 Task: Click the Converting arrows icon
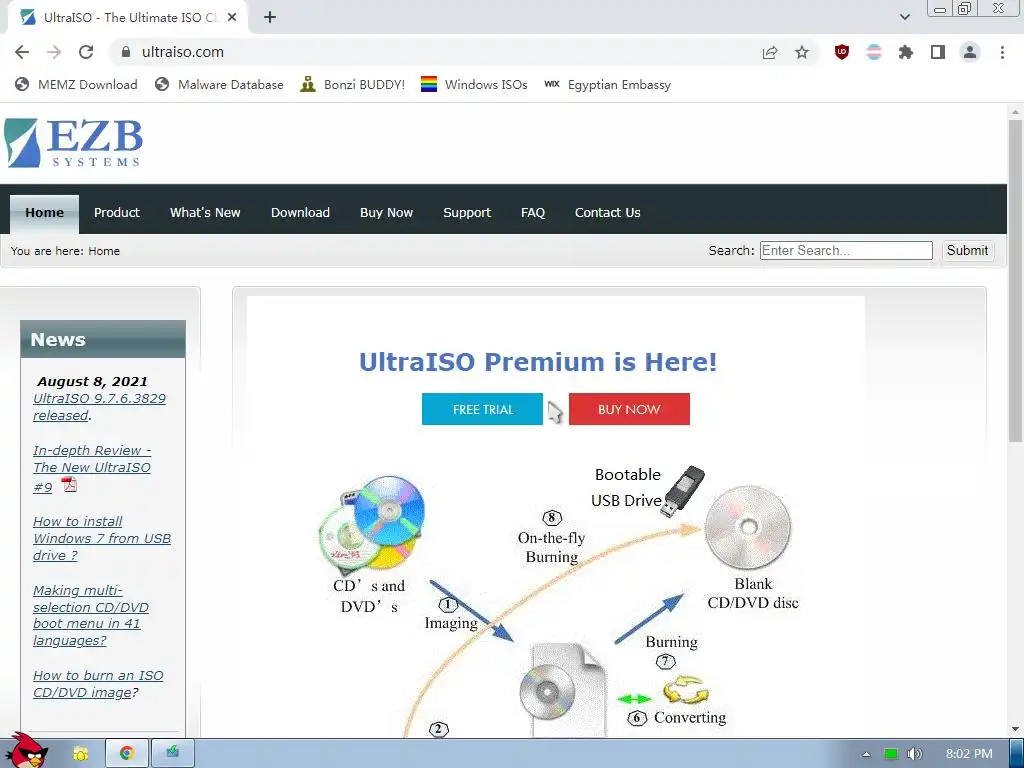(x=686, y=690)
